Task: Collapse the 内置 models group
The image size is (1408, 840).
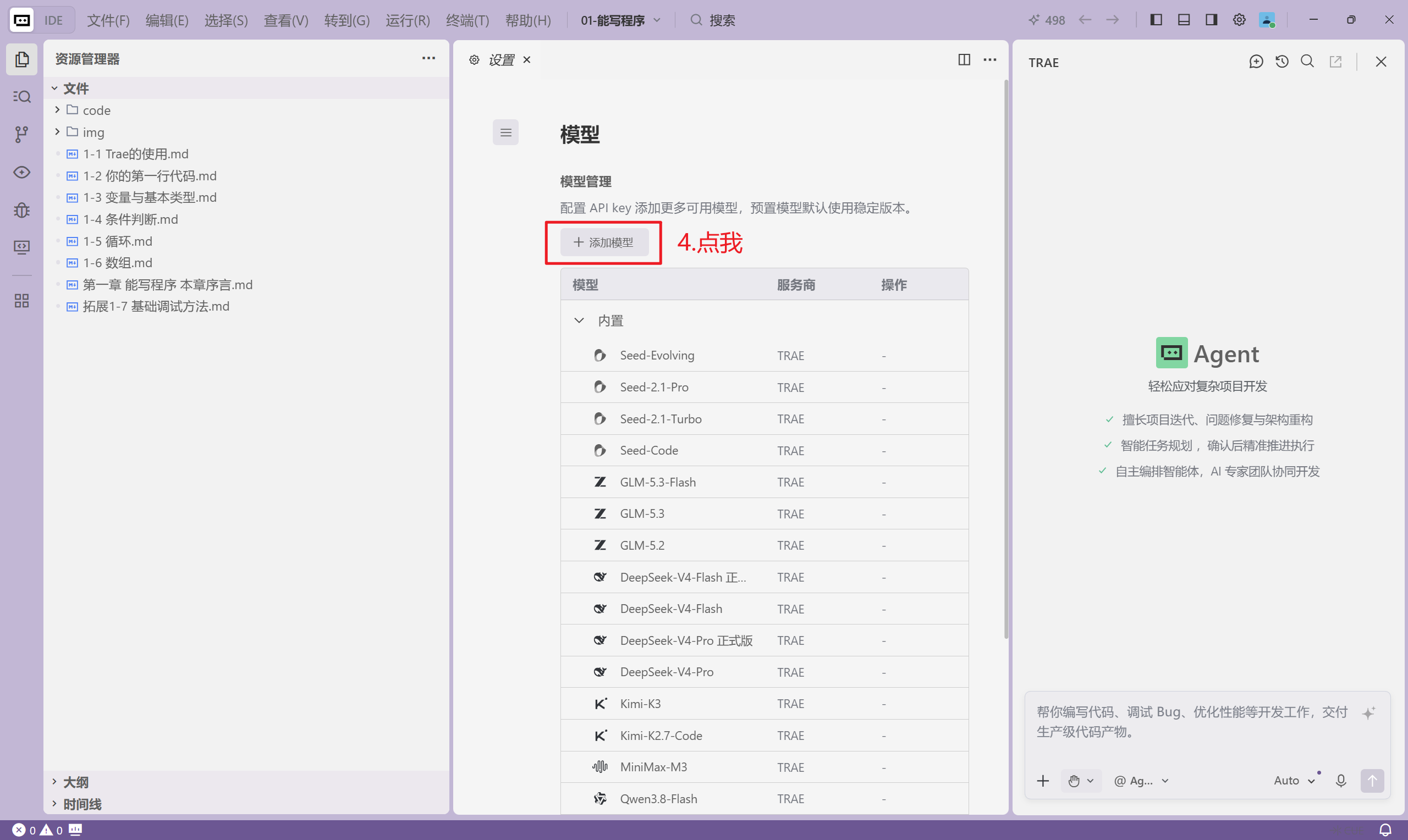Action: [579, 321]
